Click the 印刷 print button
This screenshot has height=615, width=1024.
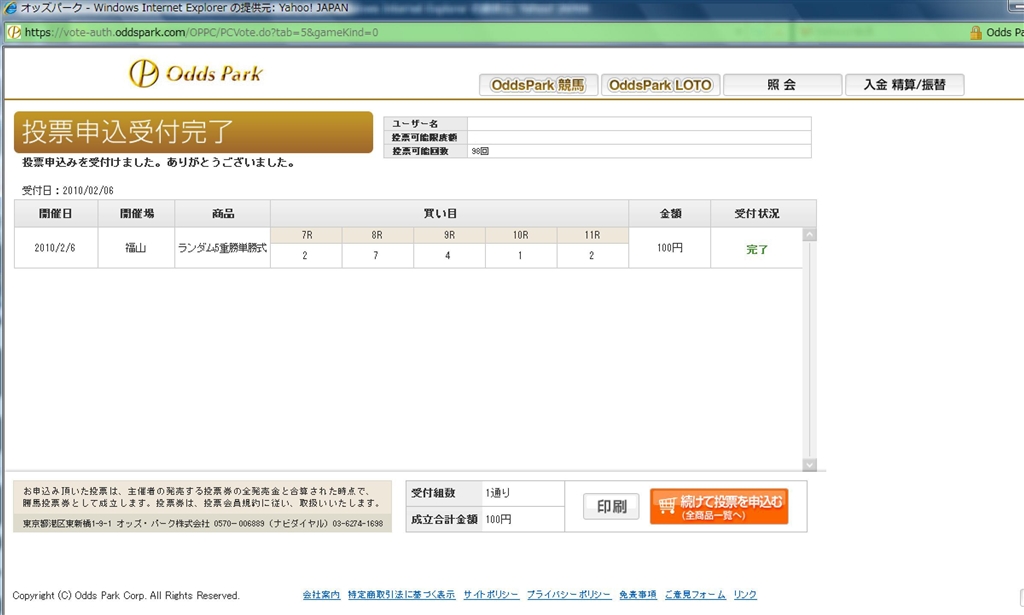click(611, 507)
